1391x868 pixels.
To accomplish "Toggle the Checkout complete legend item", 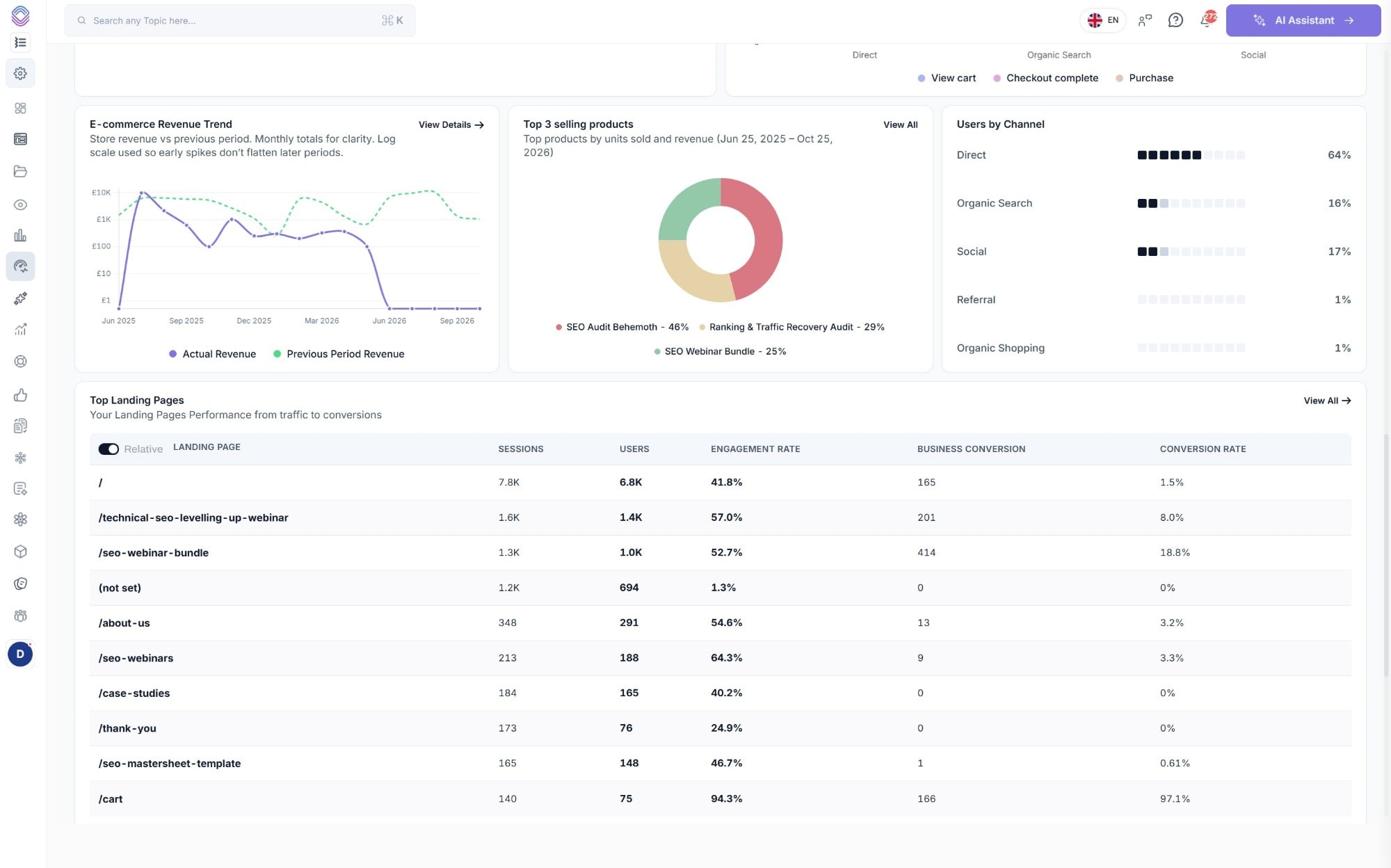I will coord(1045,78).
